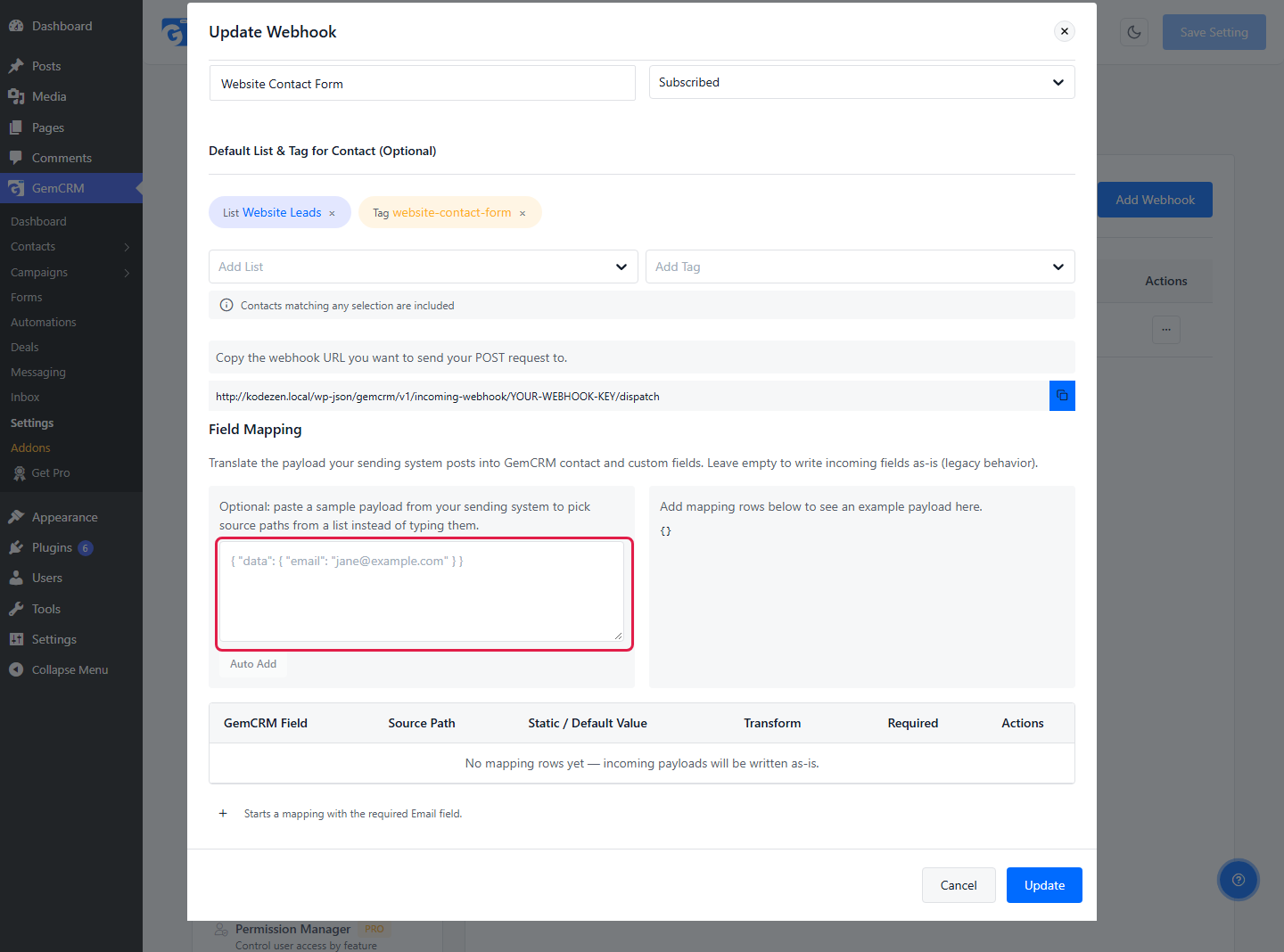Click the webhook URL text field
Viewport: 1284px width, 952px height.
[629, 396]
